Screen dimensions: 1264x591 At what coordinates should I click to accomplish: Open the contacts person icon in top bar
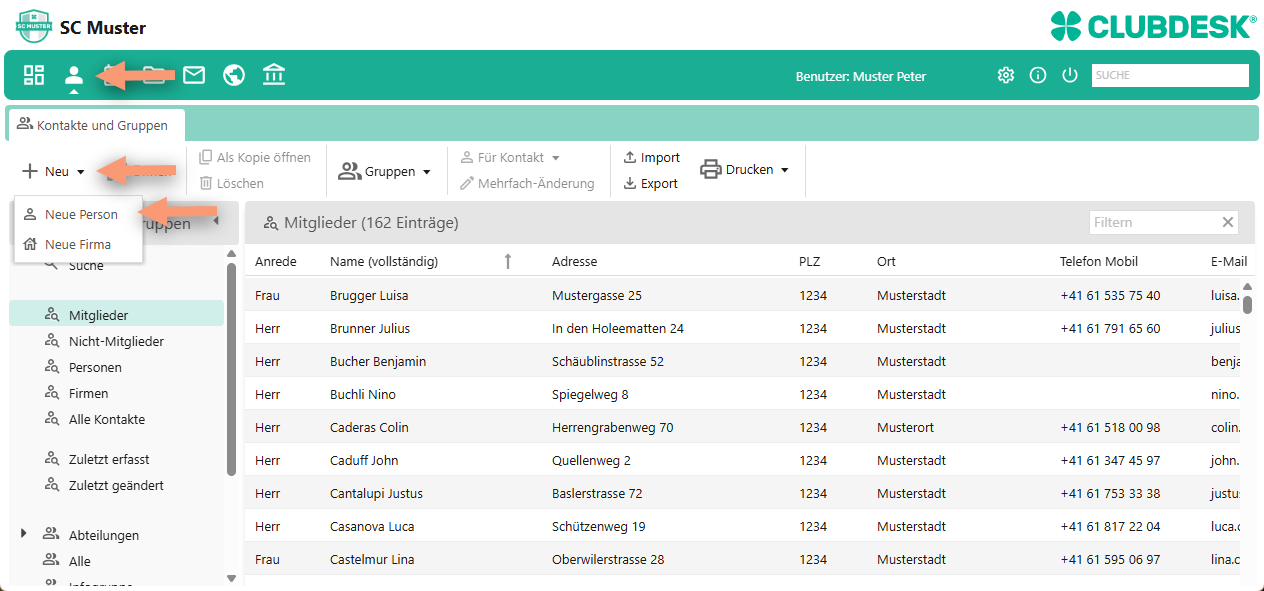pyautogui.click(x=73, y=75)
